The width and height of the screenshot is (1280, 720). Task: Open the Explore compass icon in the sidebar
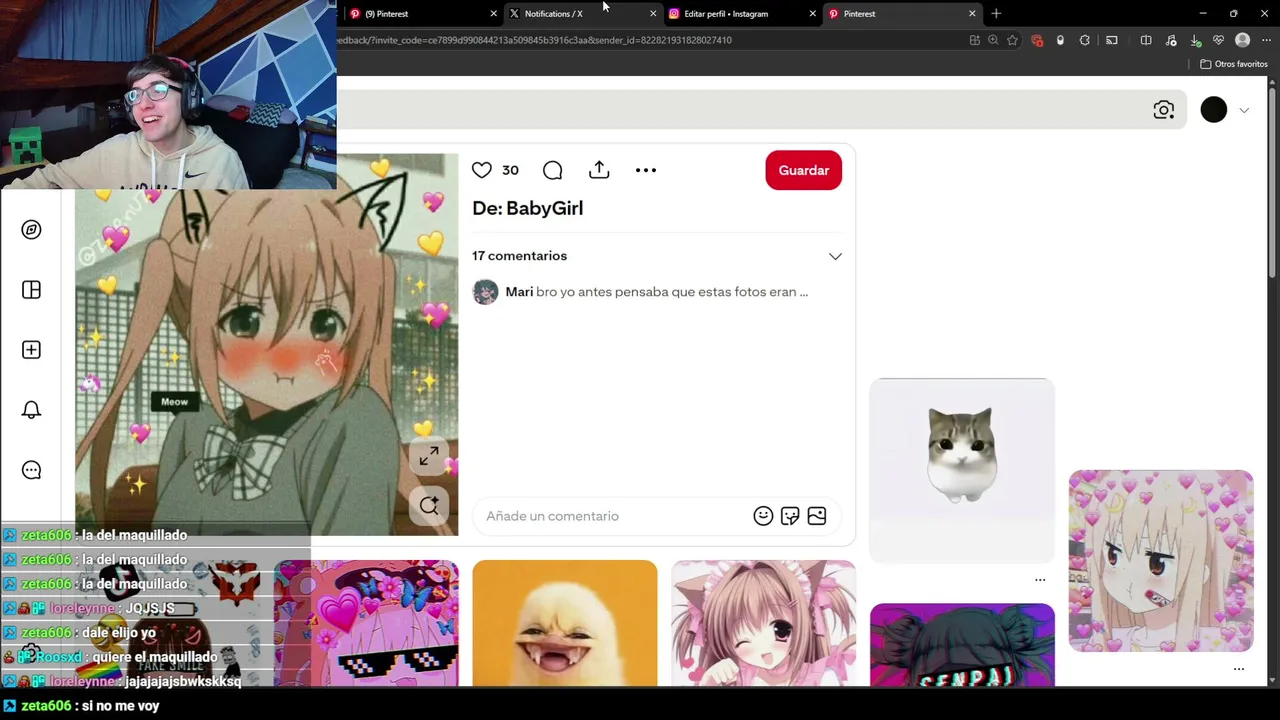click(x=31, y=230)
